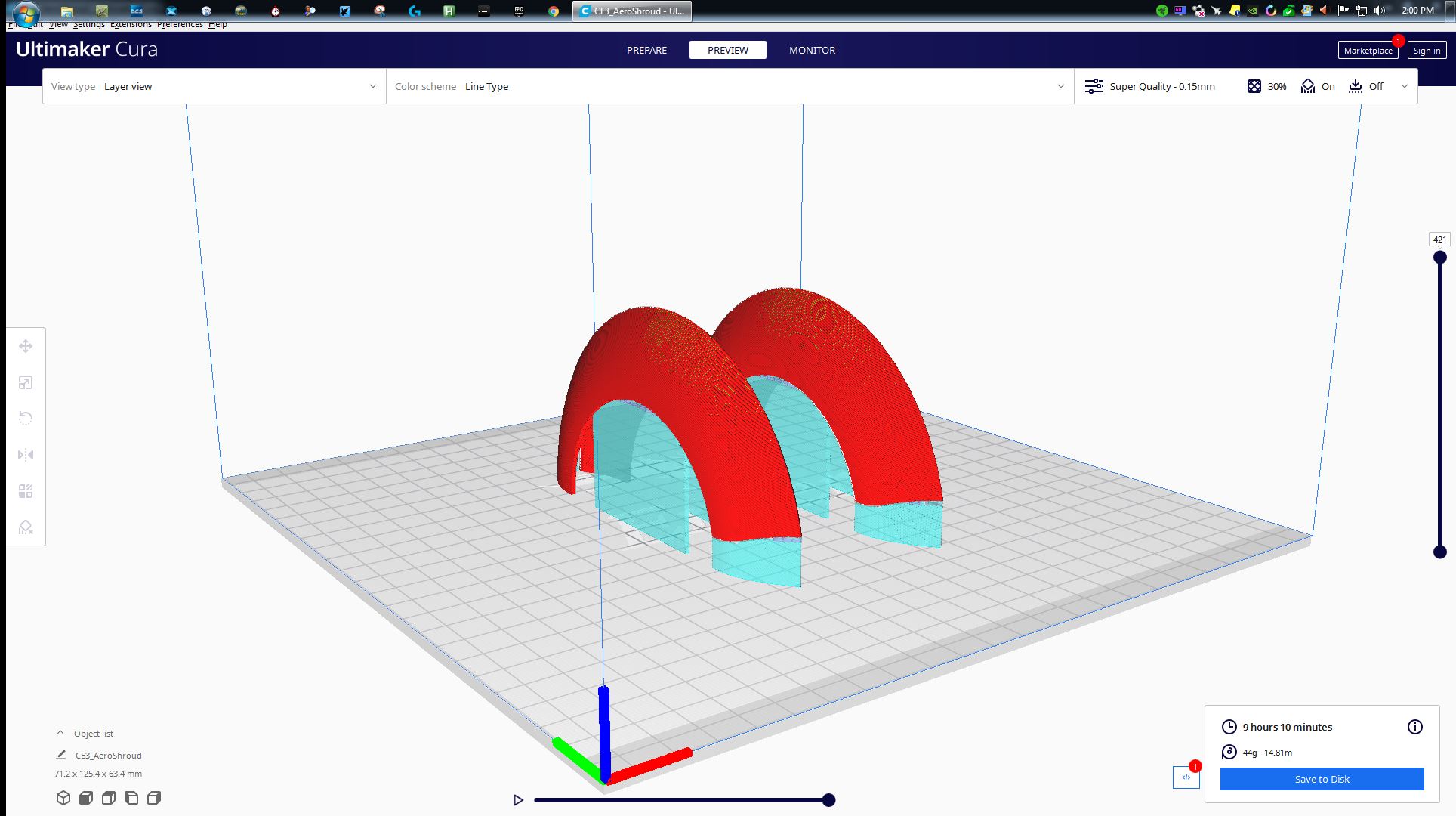Open the Preferences menu

pos(180,24)
